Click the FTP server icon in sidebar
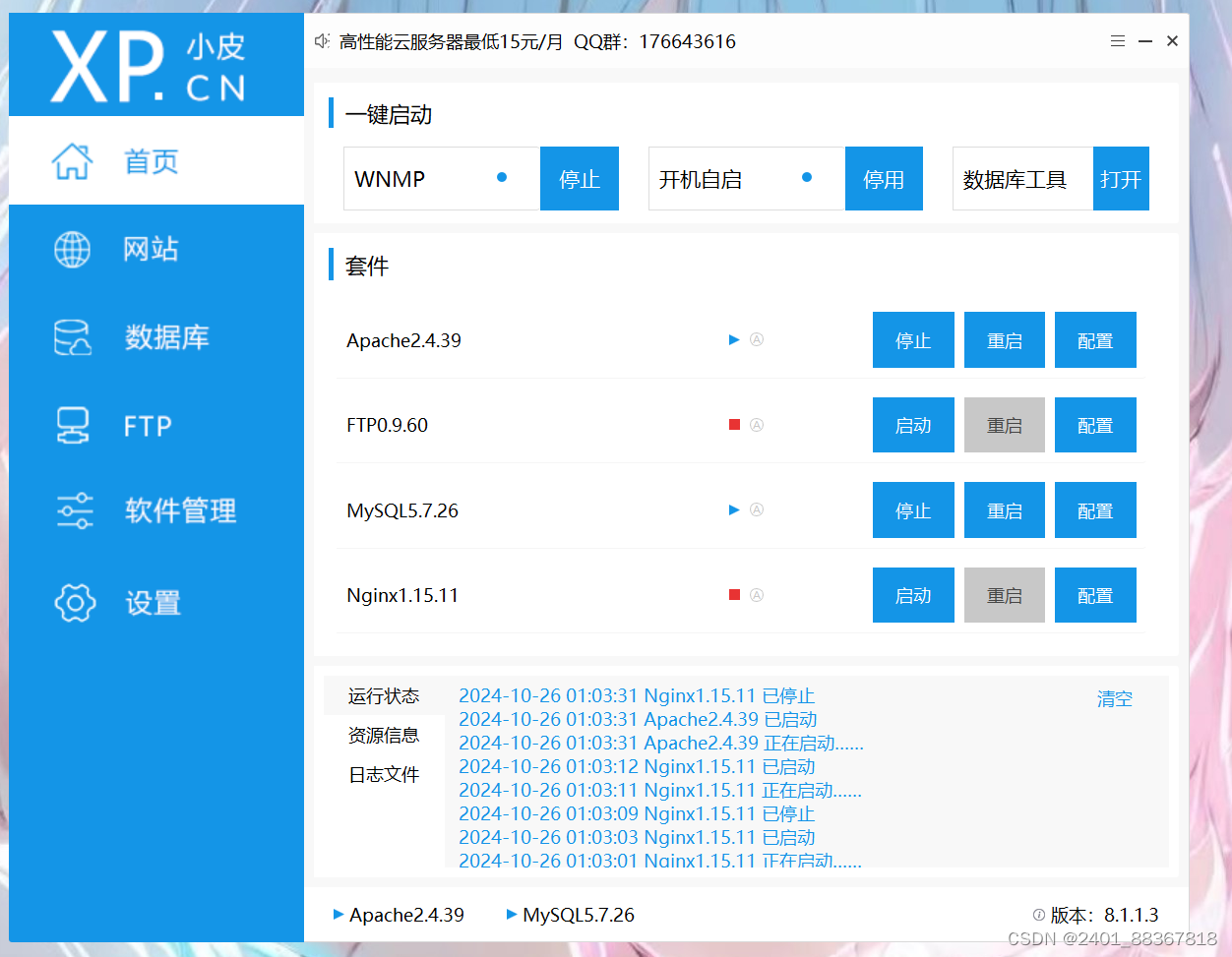 coord(73,426)
